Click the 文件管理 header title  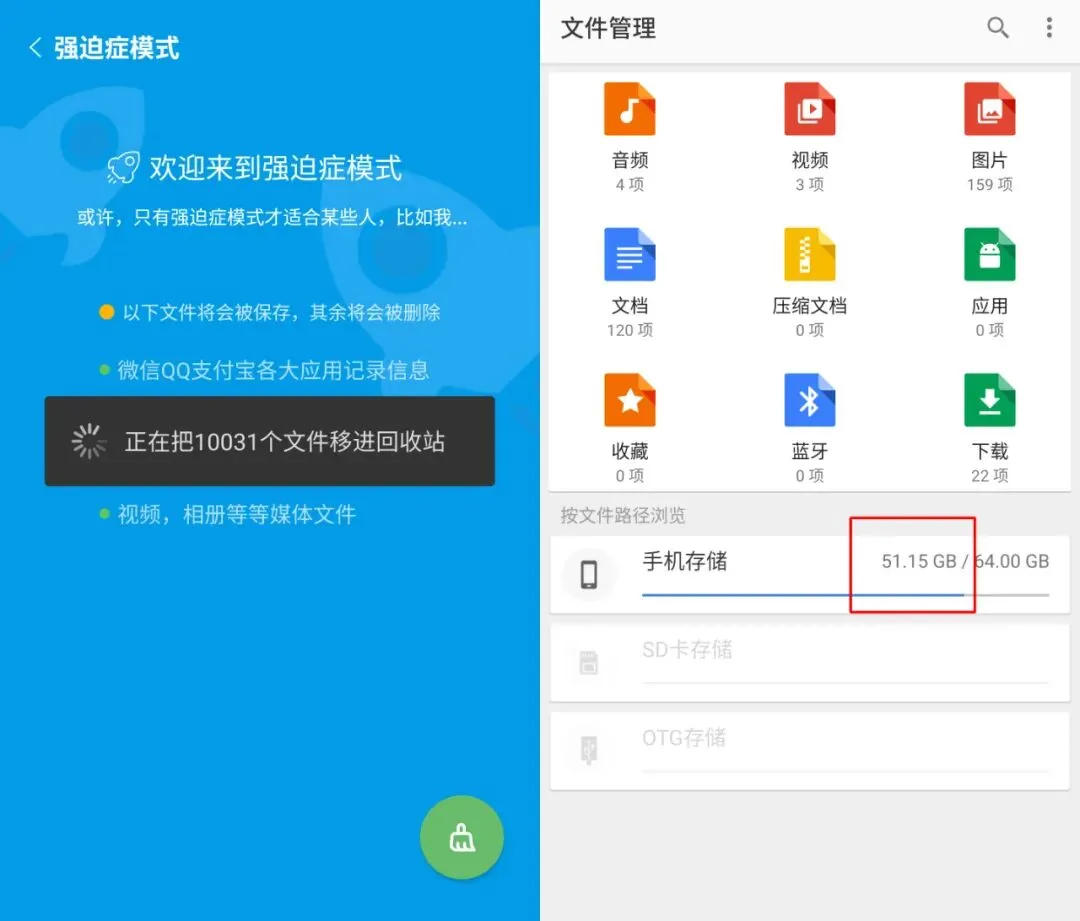[x=608, y=28]
